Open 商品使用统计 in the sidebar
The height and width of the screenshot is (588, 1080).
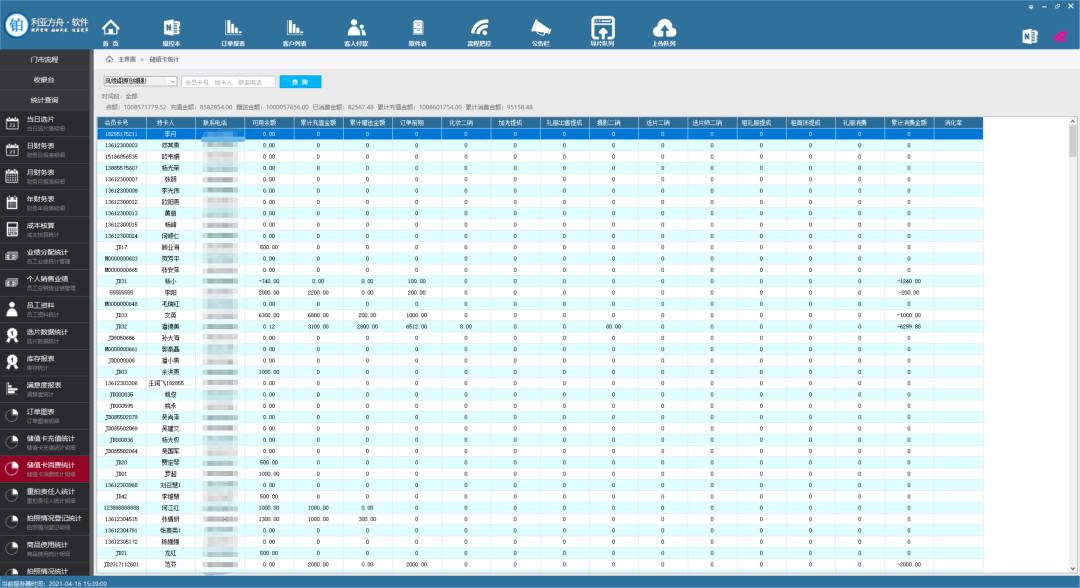coord(45,548)
